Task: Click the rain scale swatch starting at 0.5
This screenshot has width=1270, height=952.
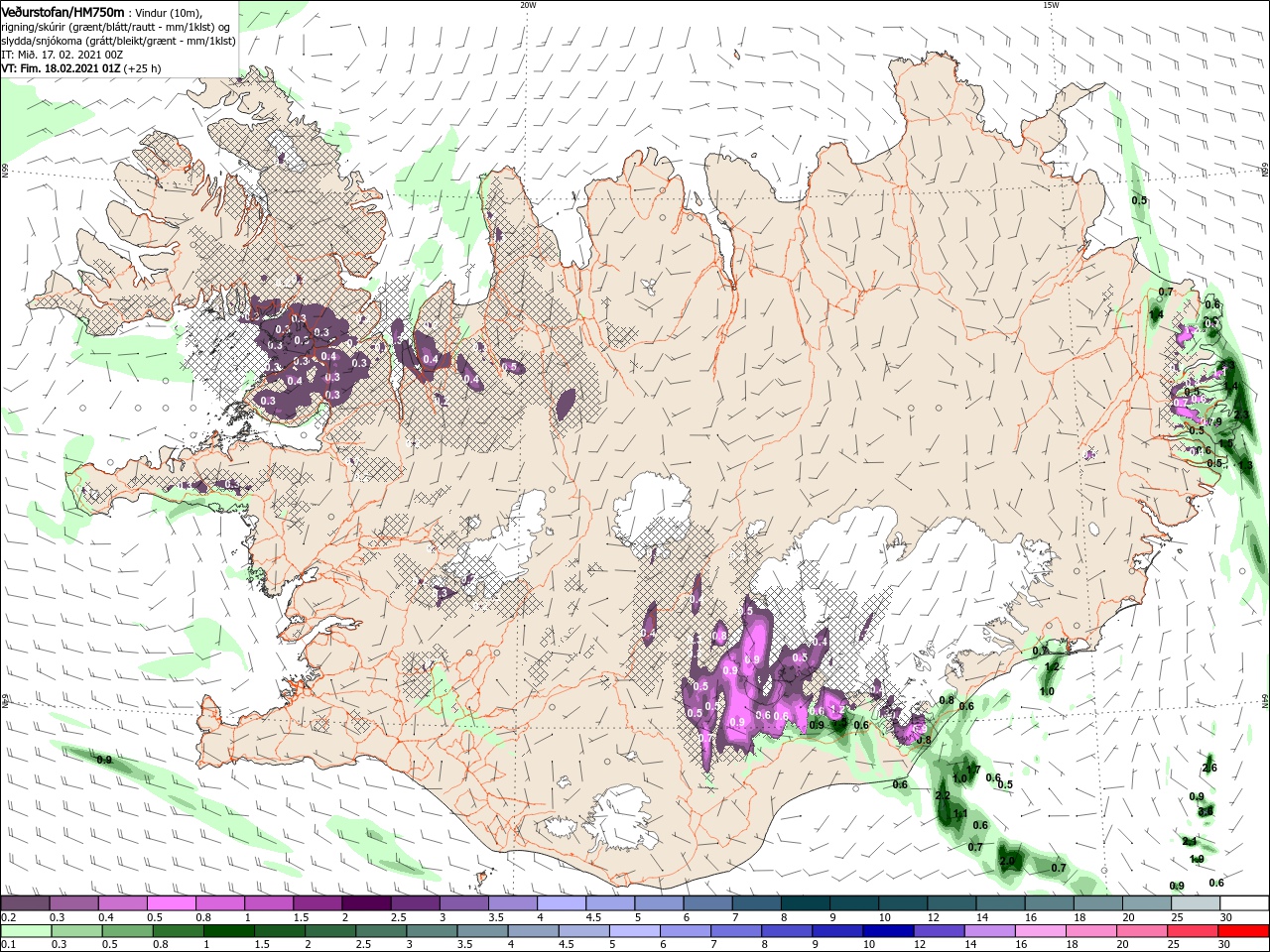Action: point(126,931)
